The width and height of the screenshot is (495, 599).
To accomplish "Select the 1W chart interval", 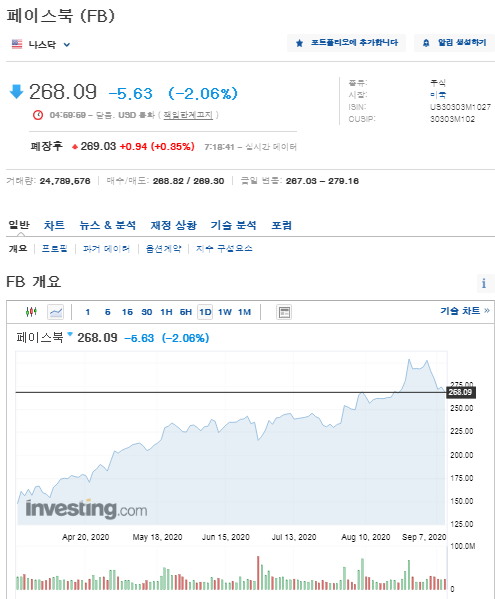I will (x=225, y=312).
